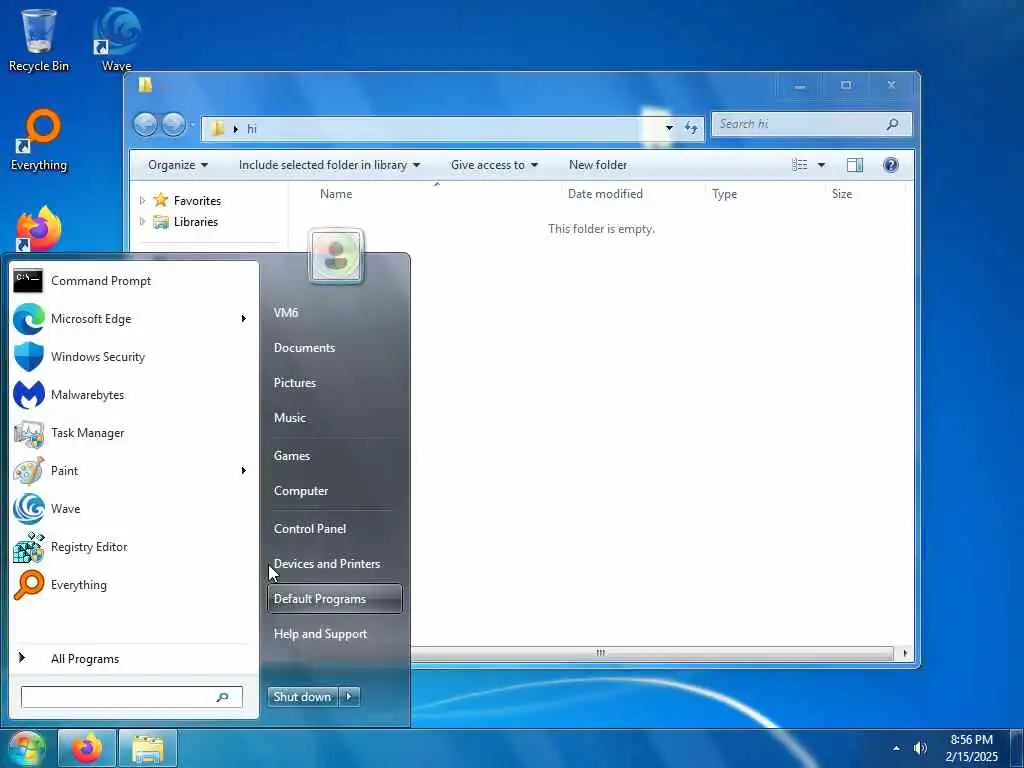Expand Paint jump list arrow
1024x768 pixels.
coord(244,470)
